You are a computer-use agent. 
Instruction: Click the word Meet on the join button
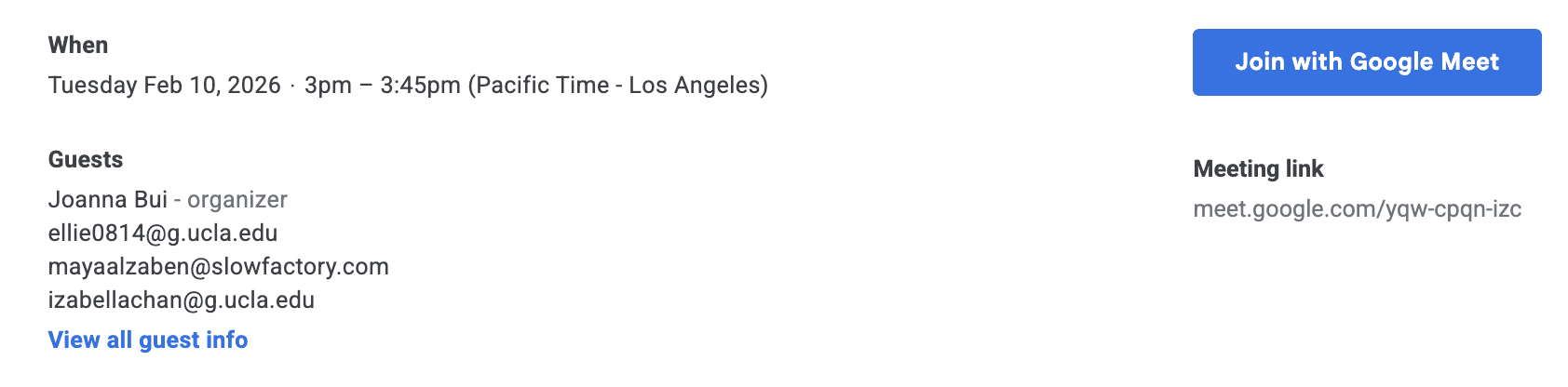pyautogui.click(x=1469, y=62)
